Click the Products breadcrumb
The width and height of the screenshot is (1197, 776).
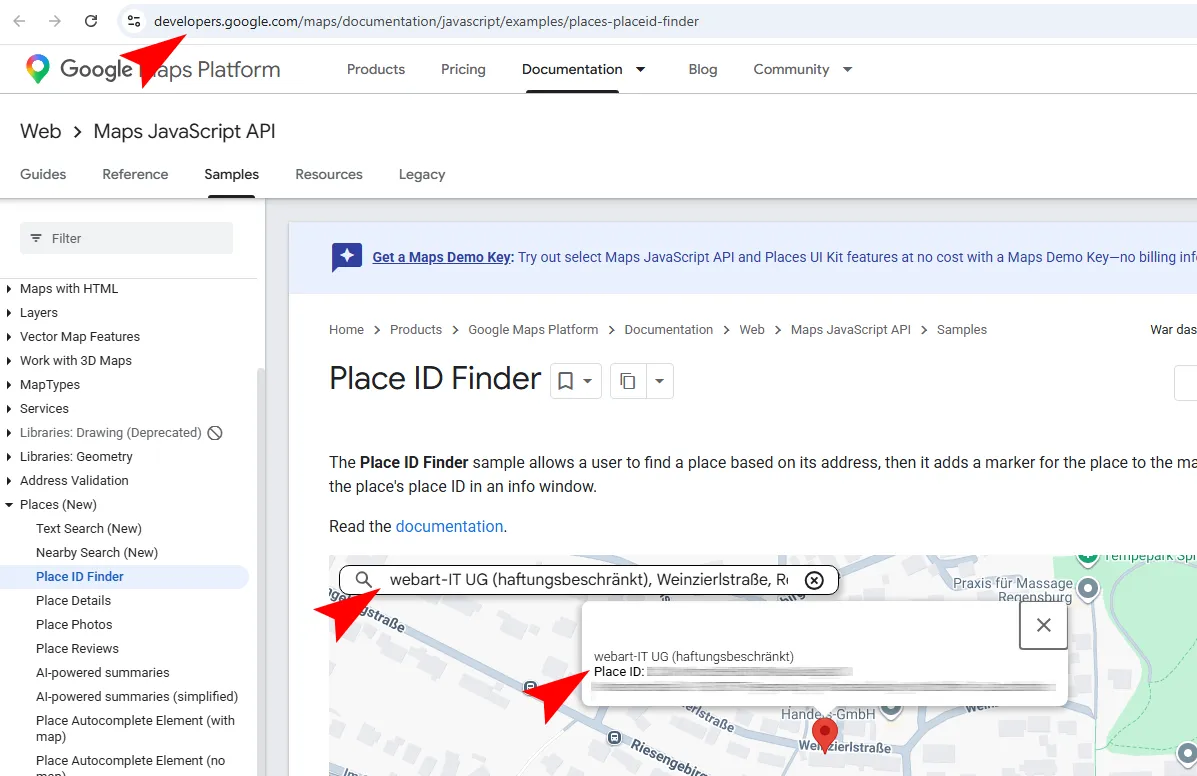(416, 330)
